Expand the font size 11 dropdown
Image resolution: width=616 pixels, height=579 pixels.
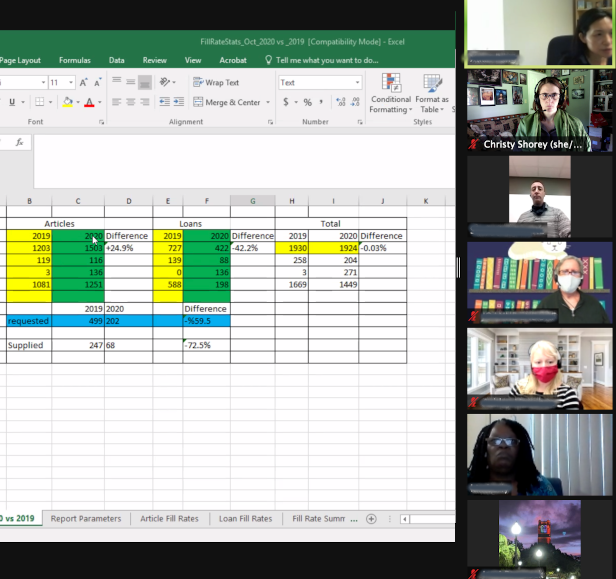tap(71, 82)
